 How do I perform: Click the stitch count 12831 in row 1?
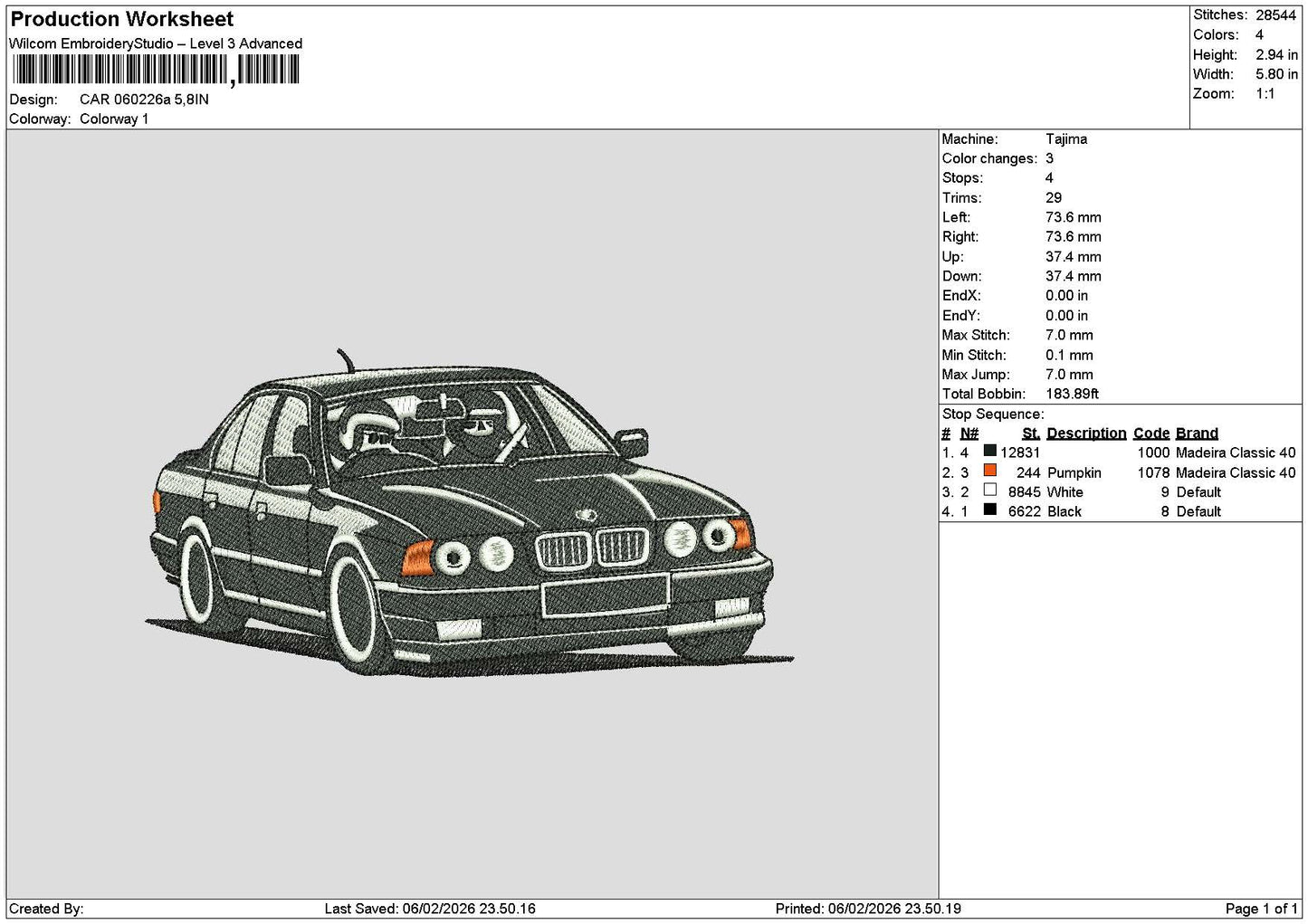[x=1020, y=452]
